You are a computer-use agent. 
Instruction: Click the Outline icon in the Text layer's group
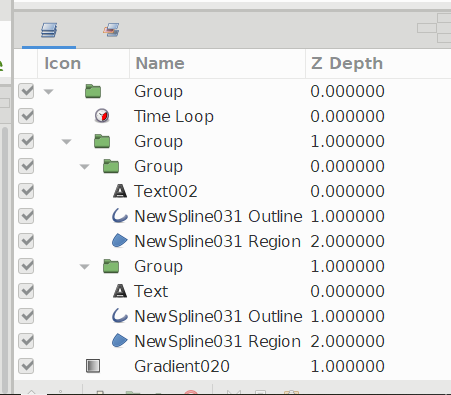coord(120,316)
